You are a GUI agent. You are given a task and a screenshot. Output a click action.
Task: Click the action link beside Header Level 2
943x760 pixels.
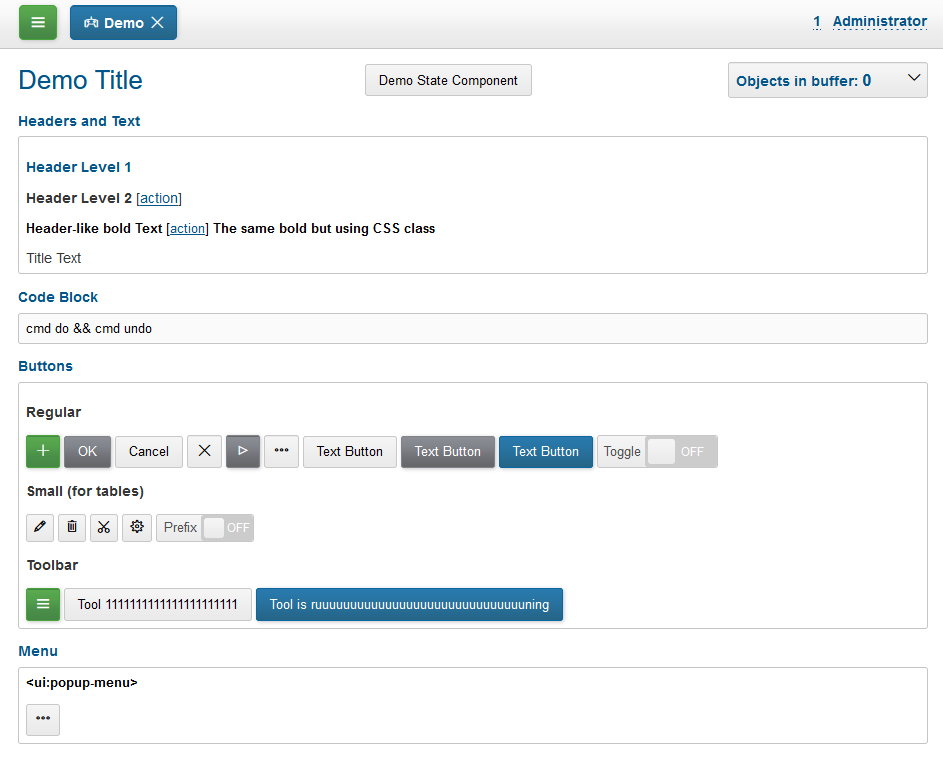159,198
